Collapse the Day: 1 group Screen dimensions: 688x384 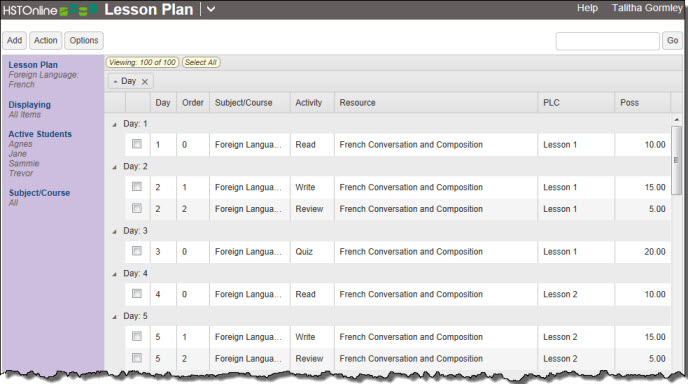(x=115, y=125)
